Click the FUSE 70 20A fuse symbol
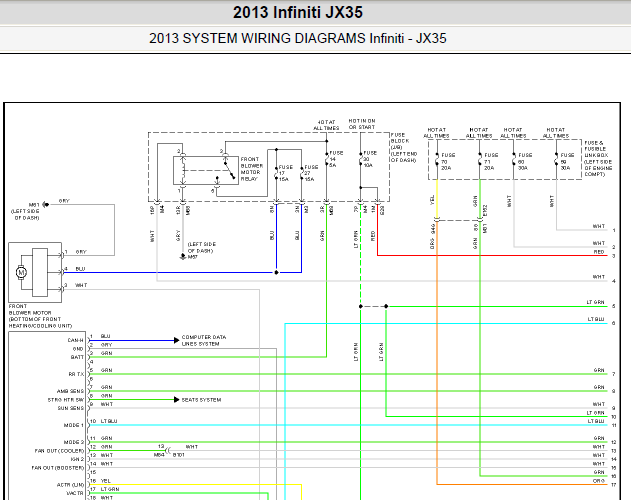 click(437, 161)
